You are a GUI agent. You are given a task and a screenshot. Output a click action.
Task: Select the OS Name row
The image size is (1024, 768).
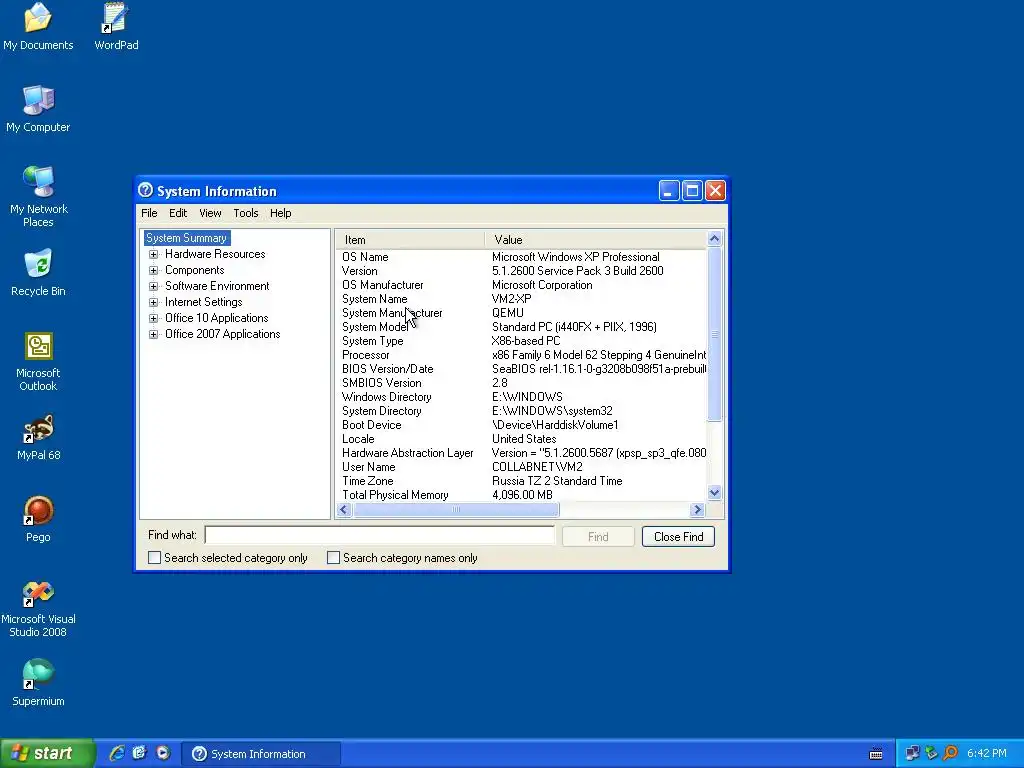tap(522, 257)
